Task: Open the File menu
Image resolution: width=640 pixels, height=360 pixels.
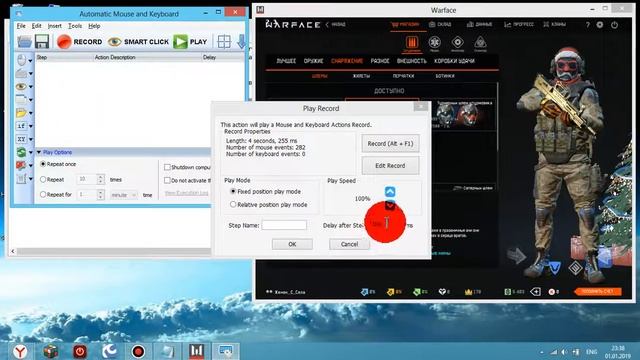Action: (21, 26)
